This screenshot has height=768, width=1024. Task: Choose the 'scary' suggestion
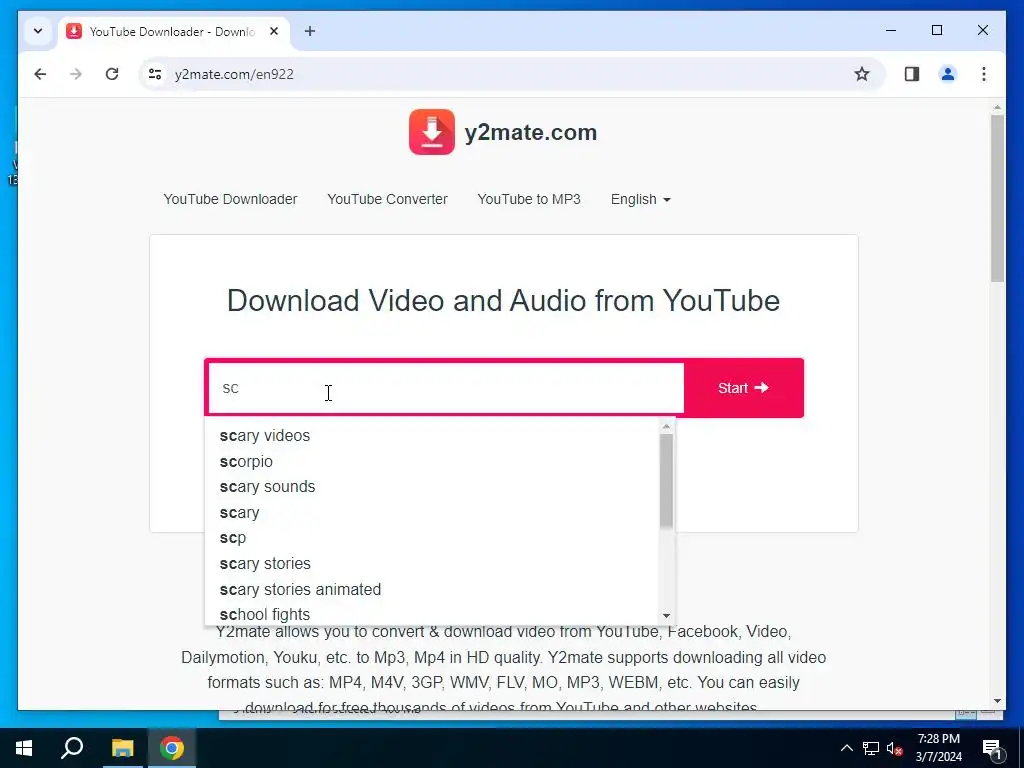(x=432, y=513)
